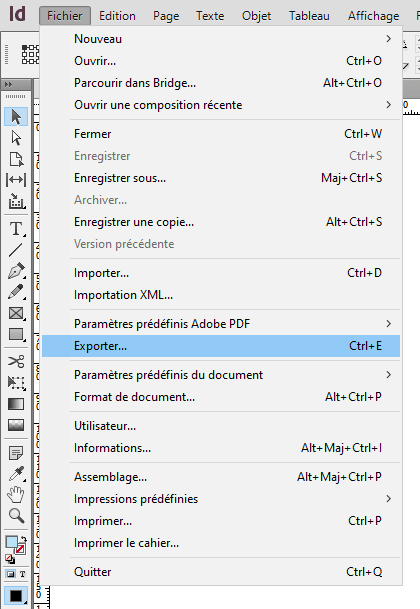Select the Pen tool

pos(16,271)
